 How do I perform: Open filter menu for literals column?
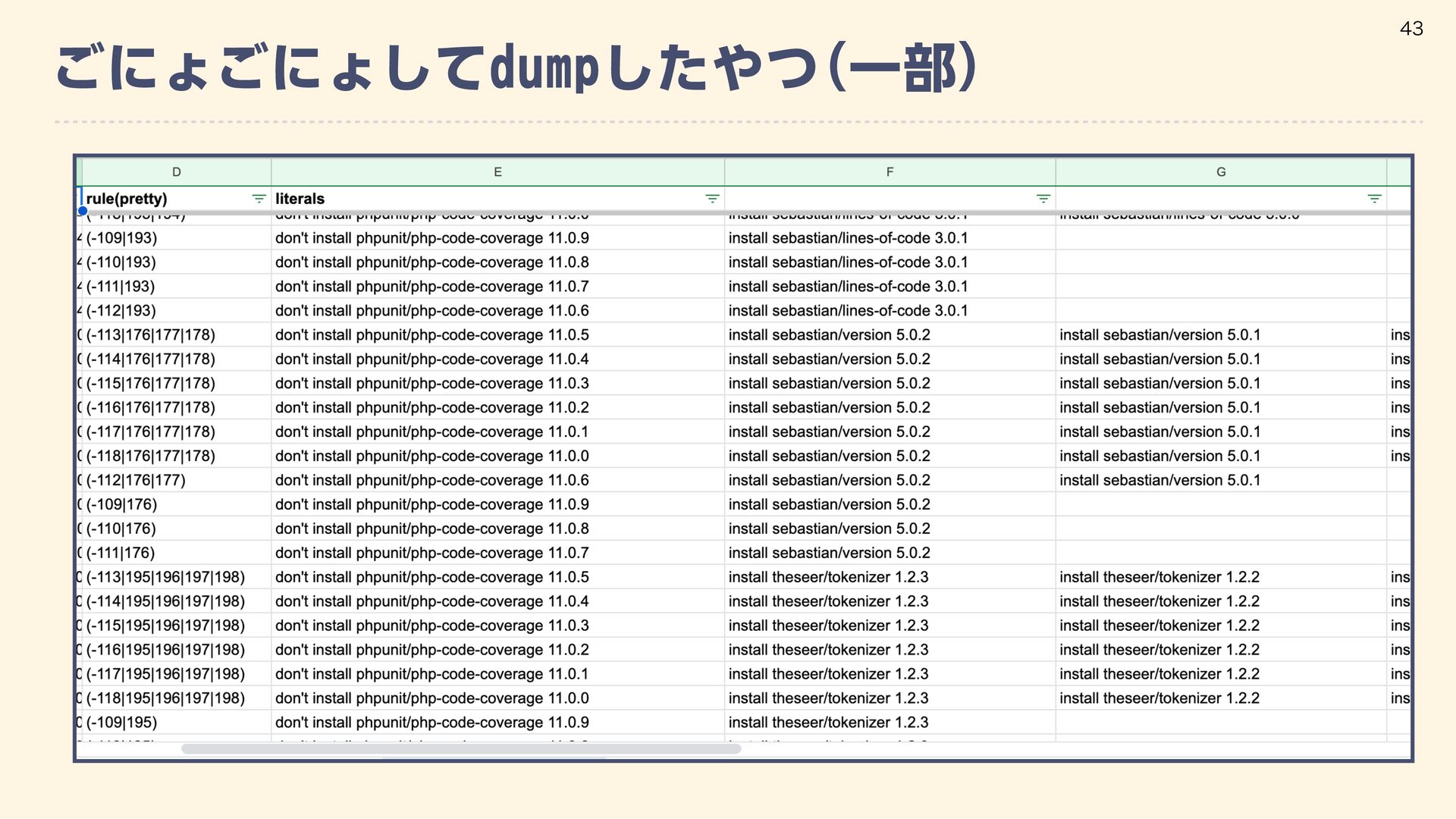(712, 199)
